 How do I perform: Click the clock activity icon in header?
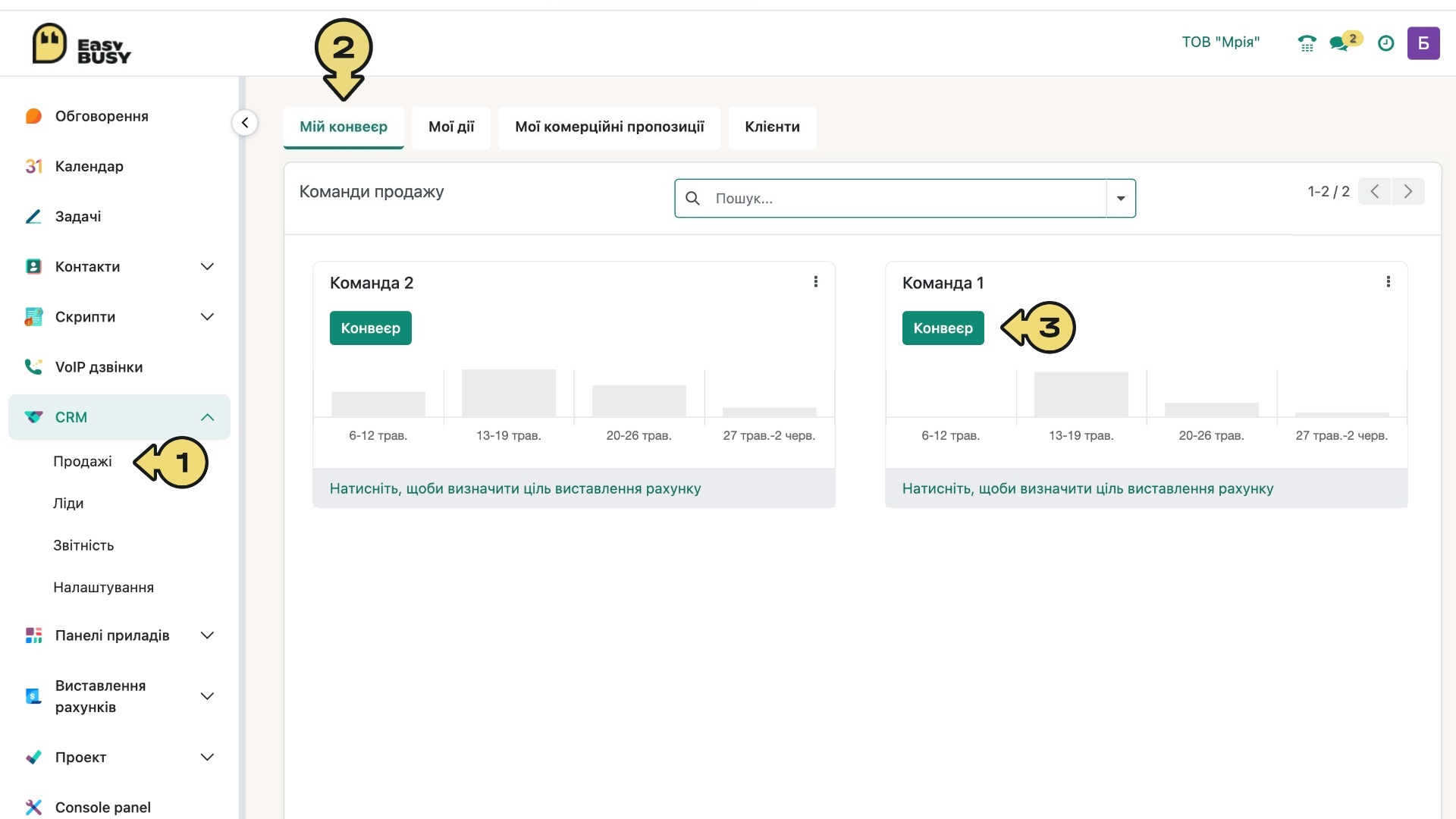[1385, 43]
